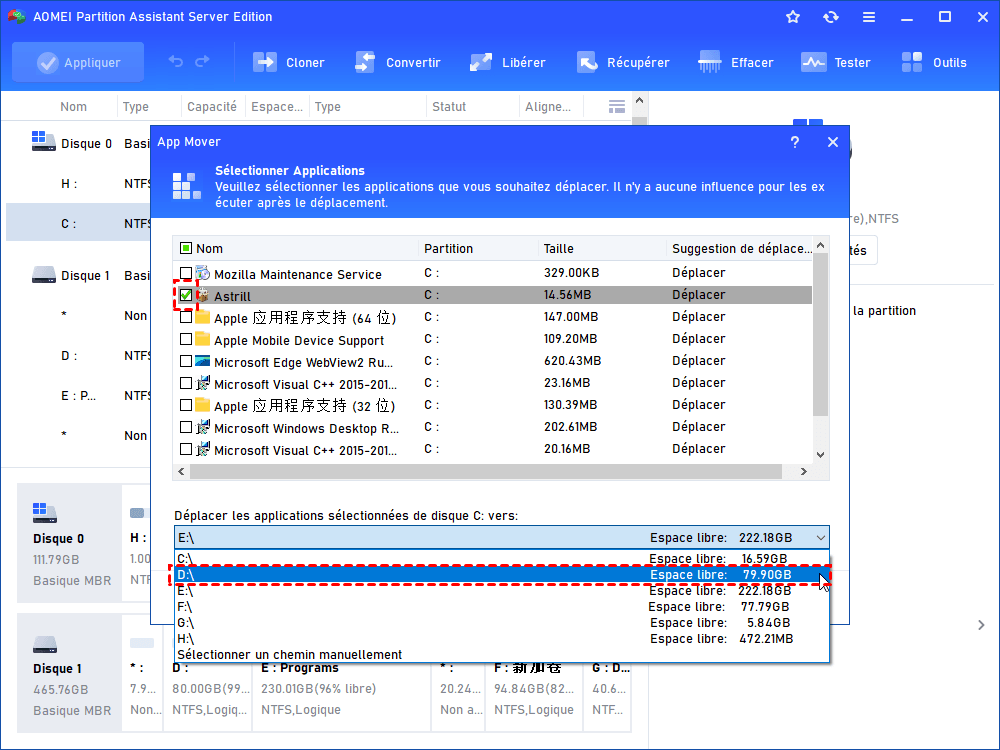Click right chevron in side panel

coord(981,625)
